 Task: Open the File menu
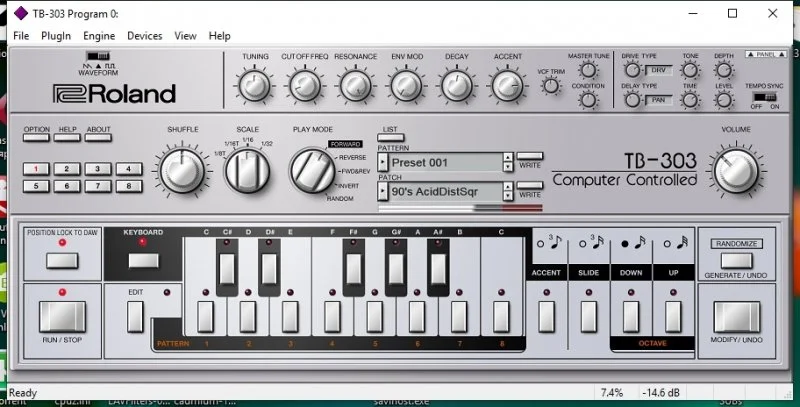pos(21,36)
